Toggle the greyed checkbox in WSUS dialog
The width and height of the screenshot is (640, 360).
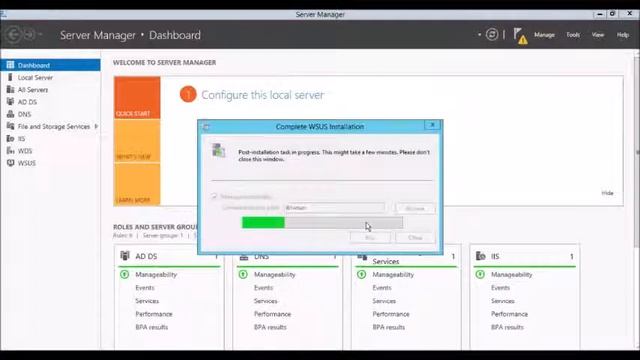pos(214,196)
